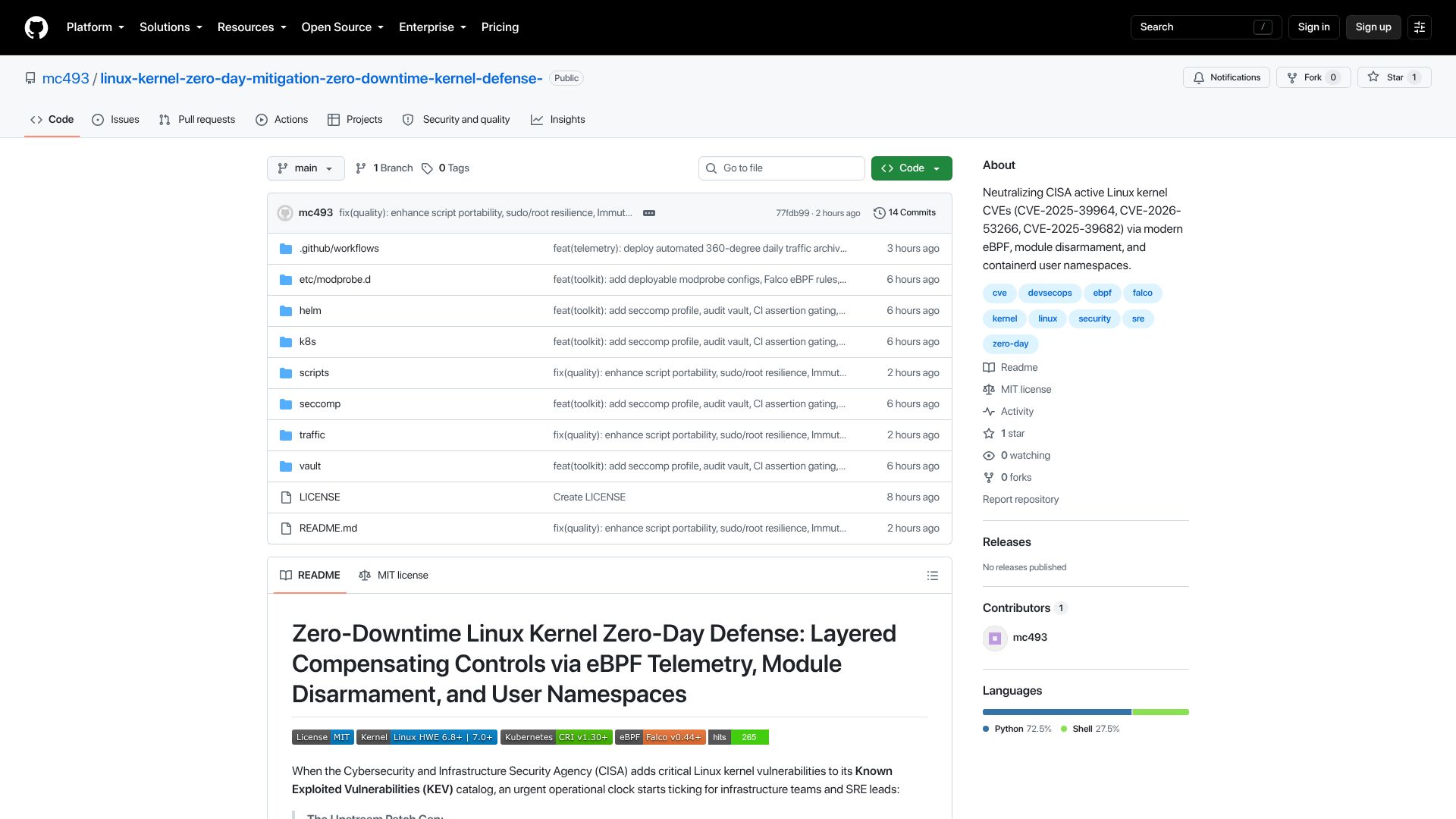The width and height of the screenshot is (1456, 819).
Task: Switch to the Pull requests tab
Action: (x=197, y=120)
